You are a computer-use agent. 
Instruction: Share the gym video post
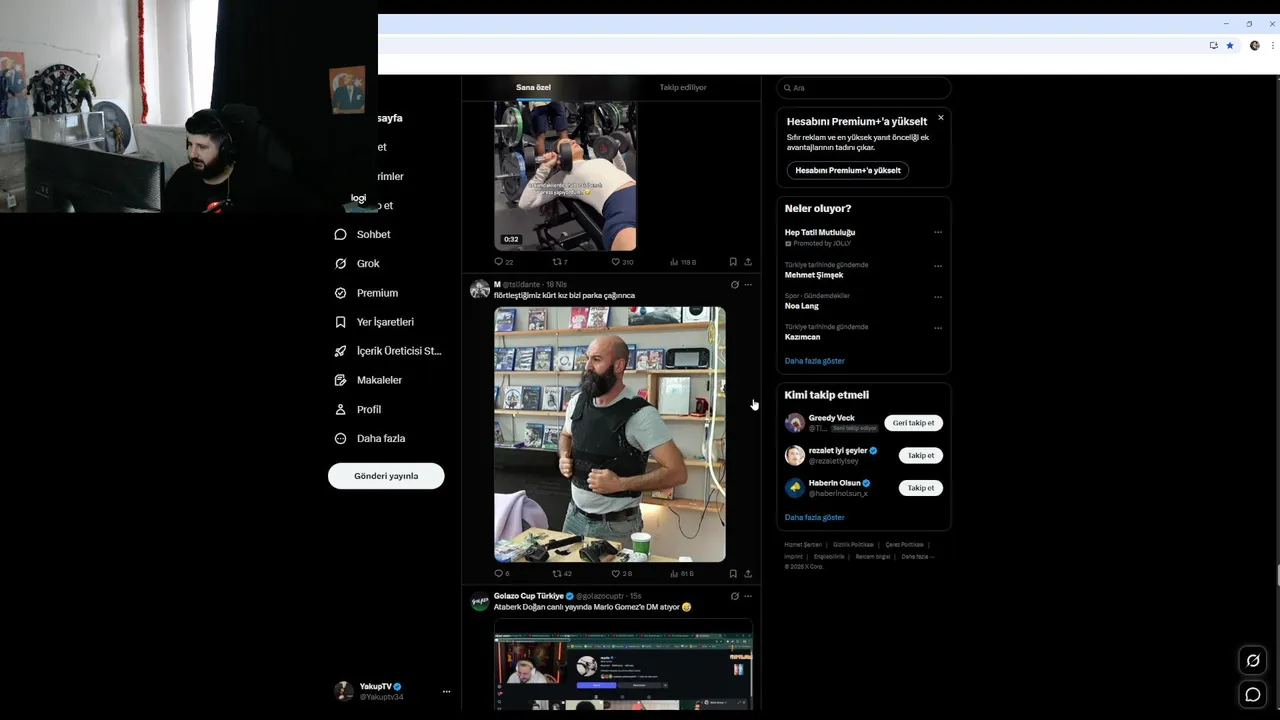[748, 262]
